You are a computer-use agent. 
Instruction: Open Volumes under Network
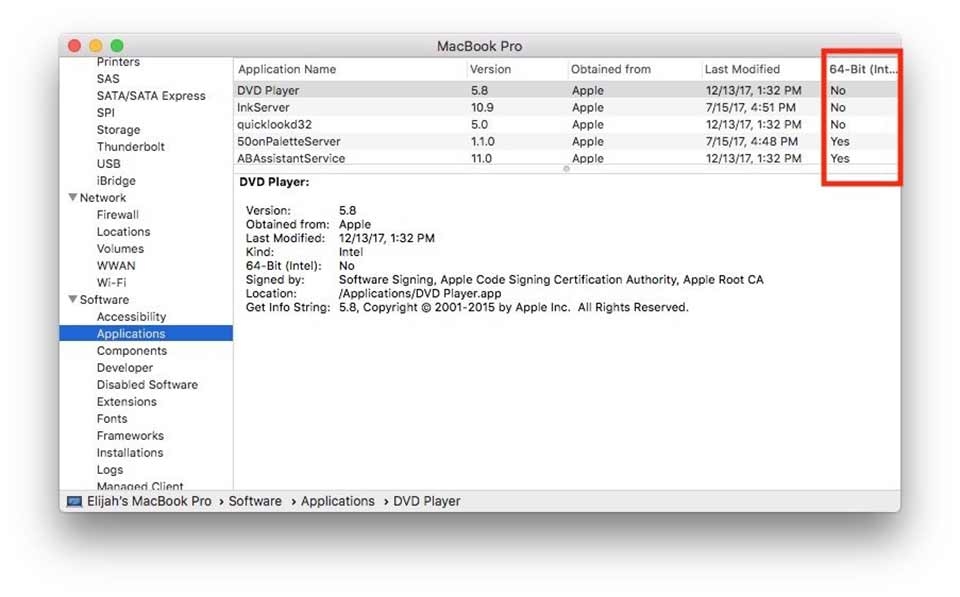click(120, 249)
